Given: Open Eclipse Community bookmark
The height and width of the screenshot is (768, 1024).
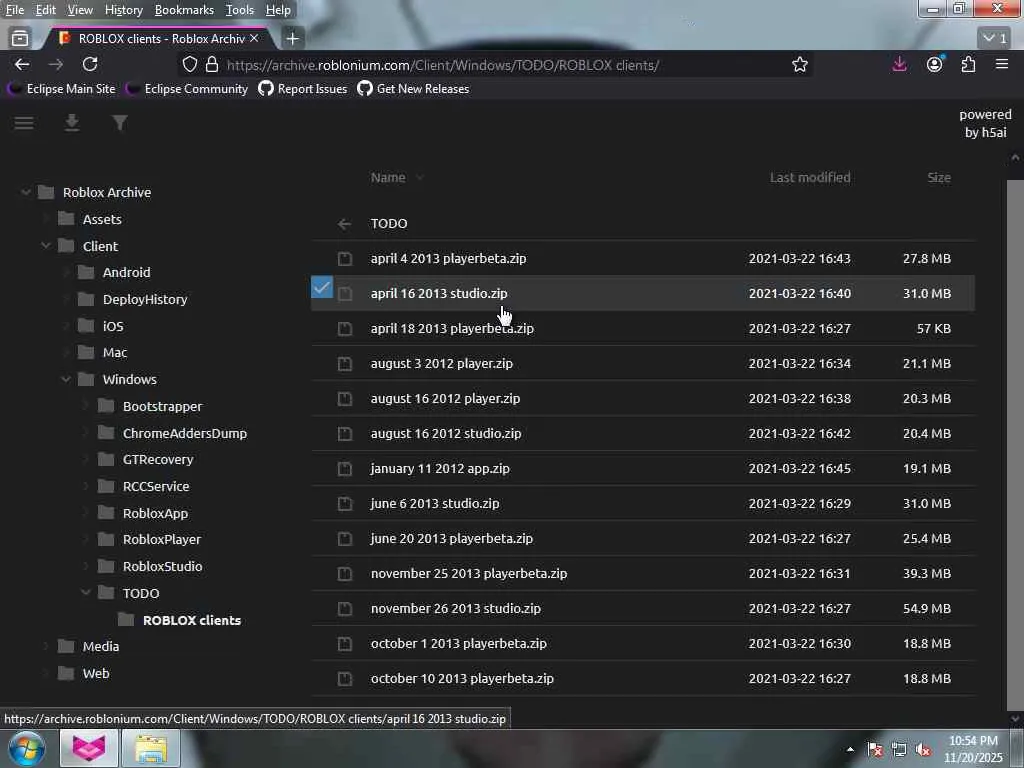Looking at the screenshot, I should 187,89.
